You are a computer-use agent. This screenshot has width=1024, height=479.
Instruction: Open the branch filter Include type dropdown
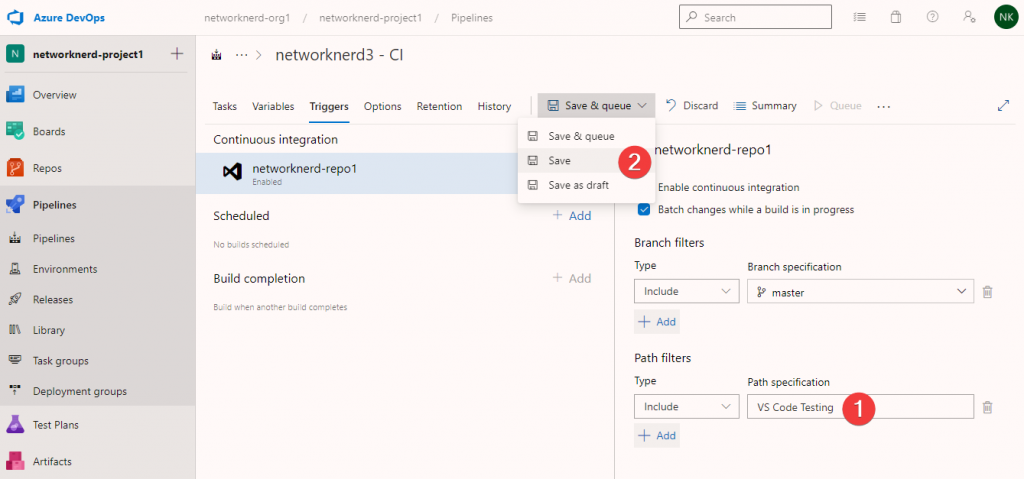pyautogui.click(x=686, y=291)
